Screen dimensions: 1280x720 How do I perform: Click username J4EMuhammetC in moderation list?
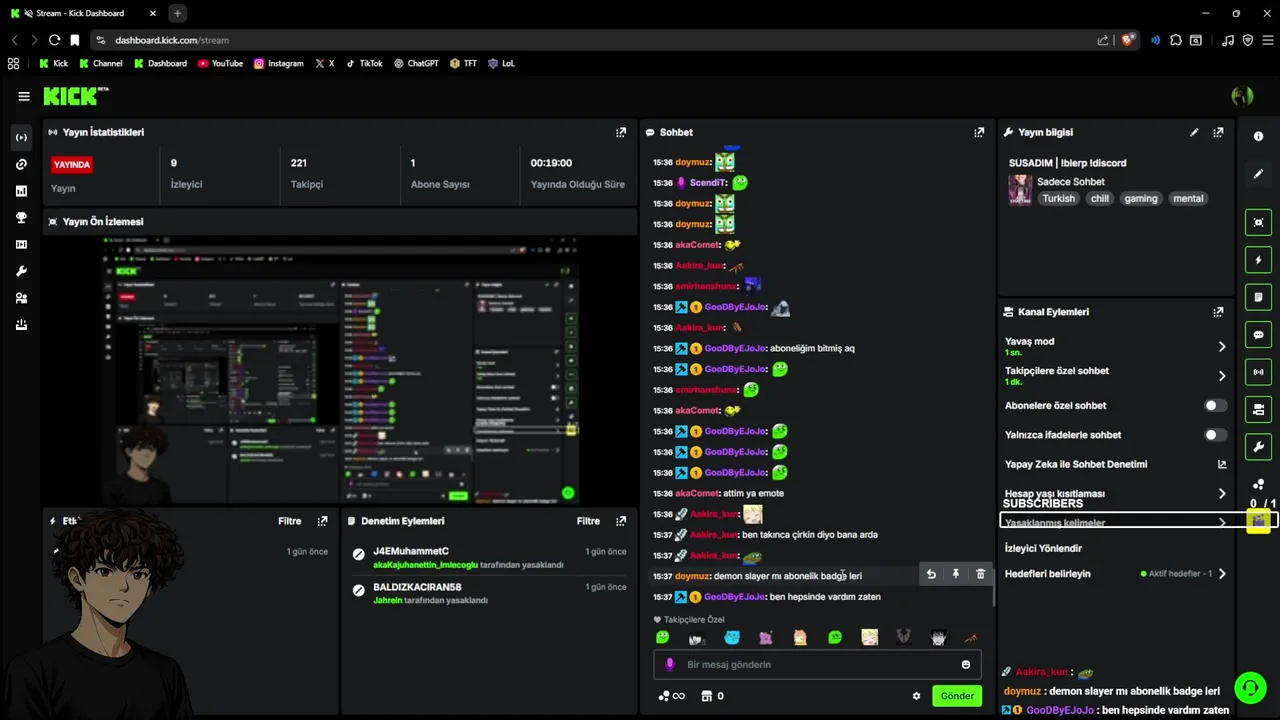(411, 552)
